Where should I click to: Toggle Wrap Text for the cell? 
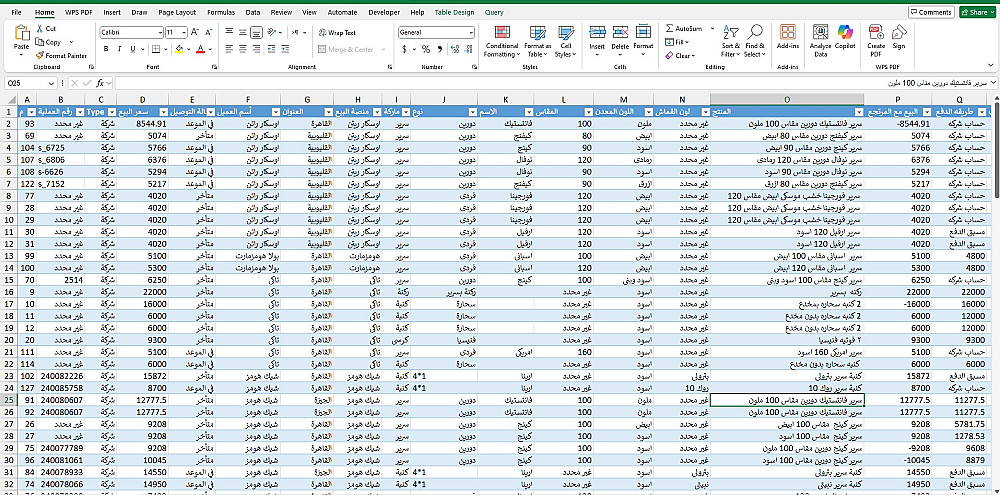tap(336, 33)
